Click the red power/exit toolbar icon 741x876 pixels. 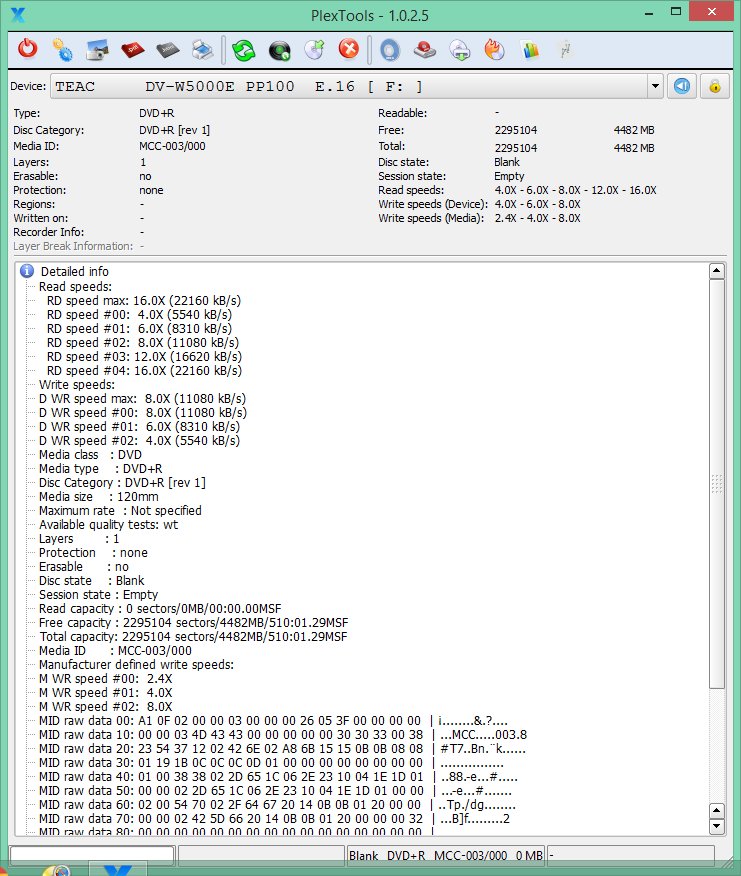click(x=27, y=49)
